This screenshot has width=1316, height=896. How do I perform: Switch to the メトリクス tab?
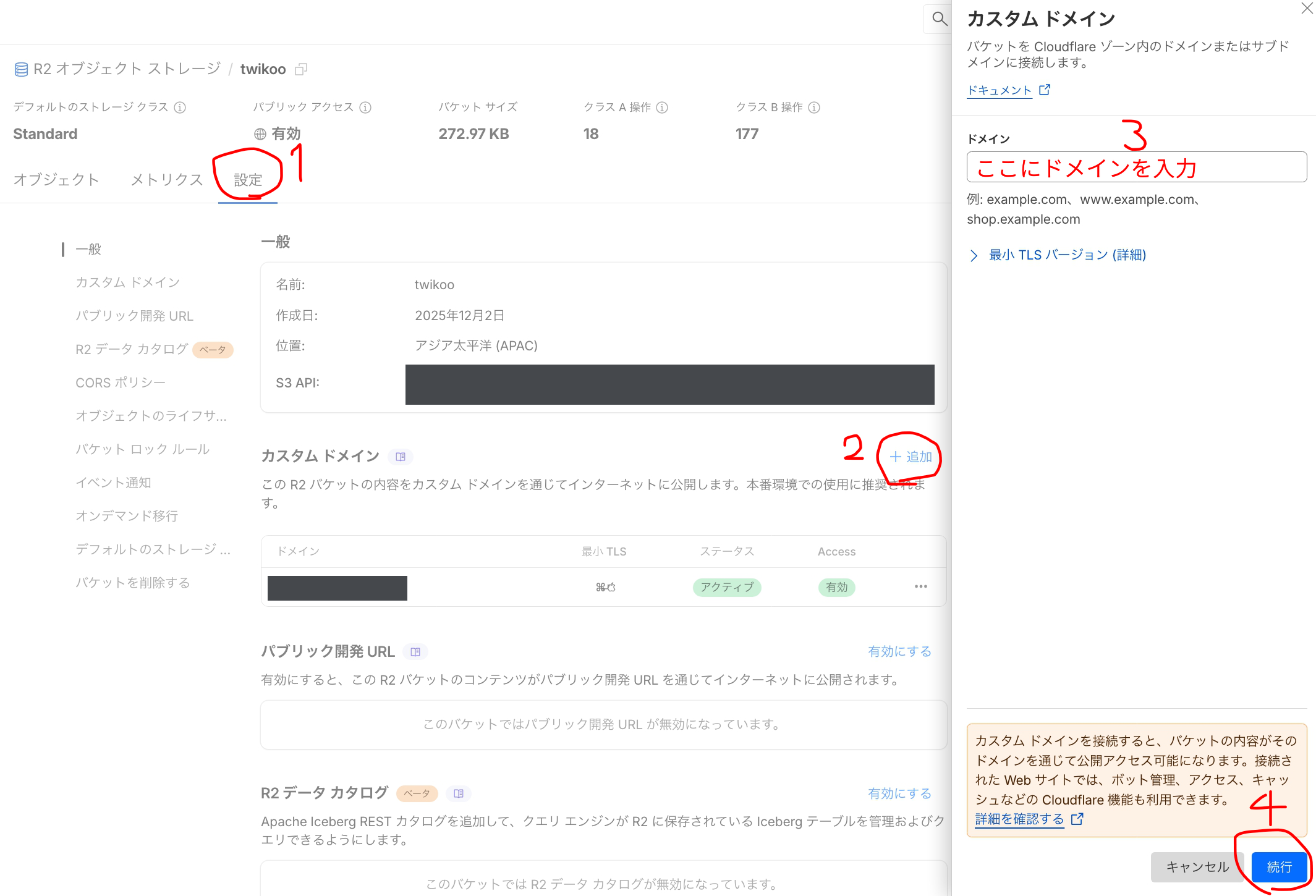[166, 179]
